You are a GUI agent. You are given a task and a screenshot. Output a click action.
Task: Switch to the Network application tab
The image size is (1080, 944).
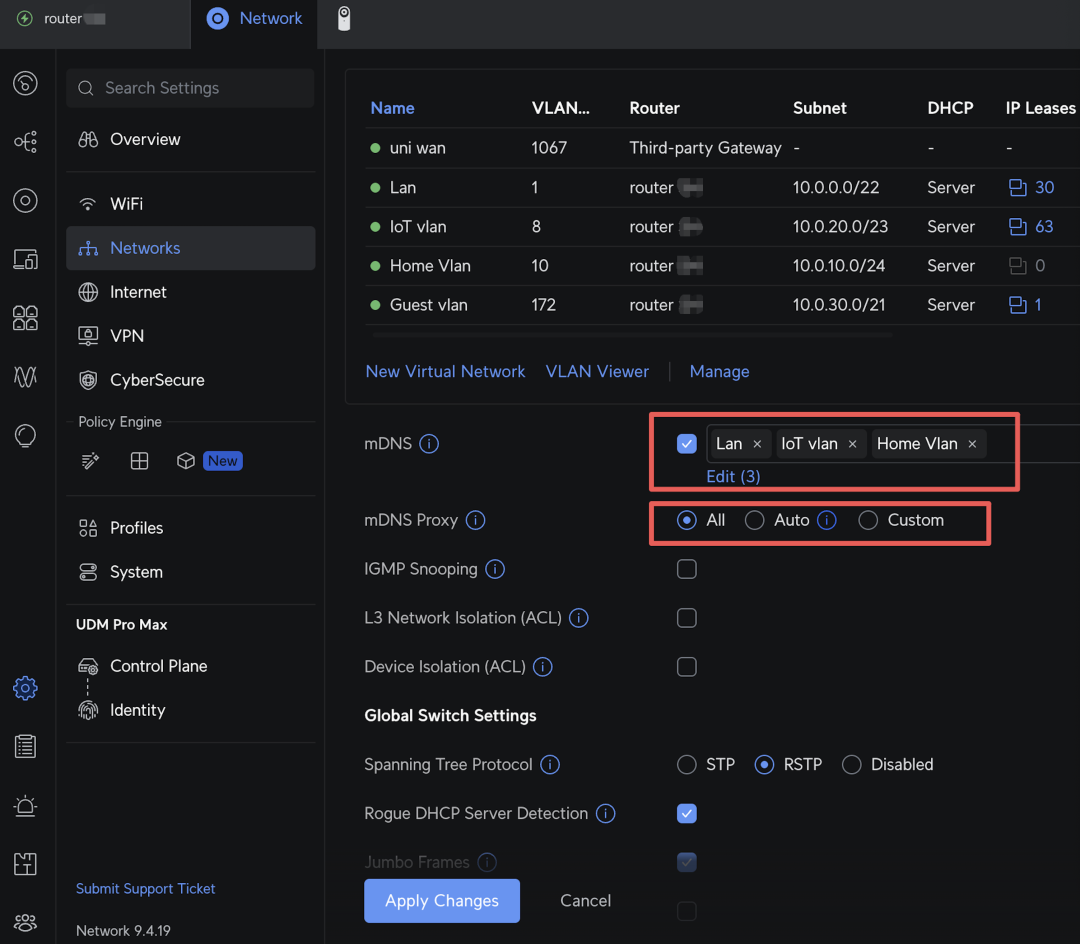click(x=254, y=19)
